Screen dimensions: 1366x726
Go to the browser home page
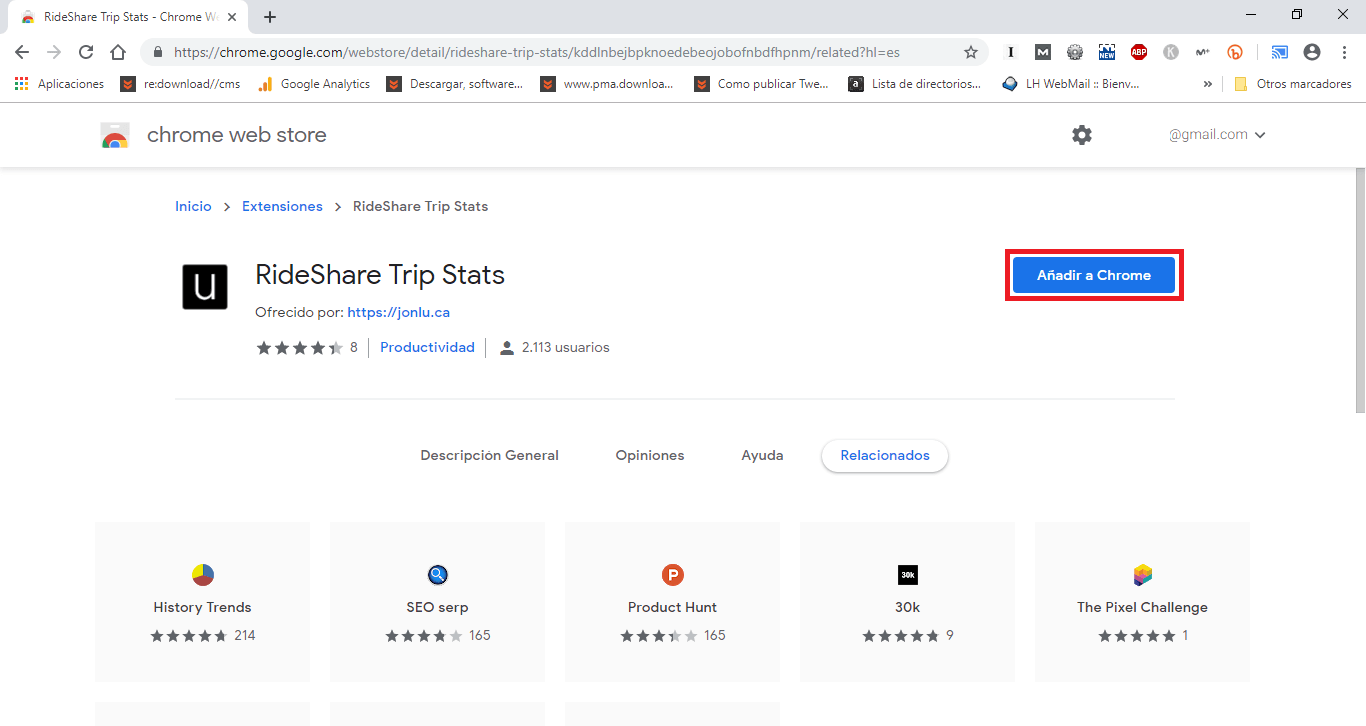[118, 52]
